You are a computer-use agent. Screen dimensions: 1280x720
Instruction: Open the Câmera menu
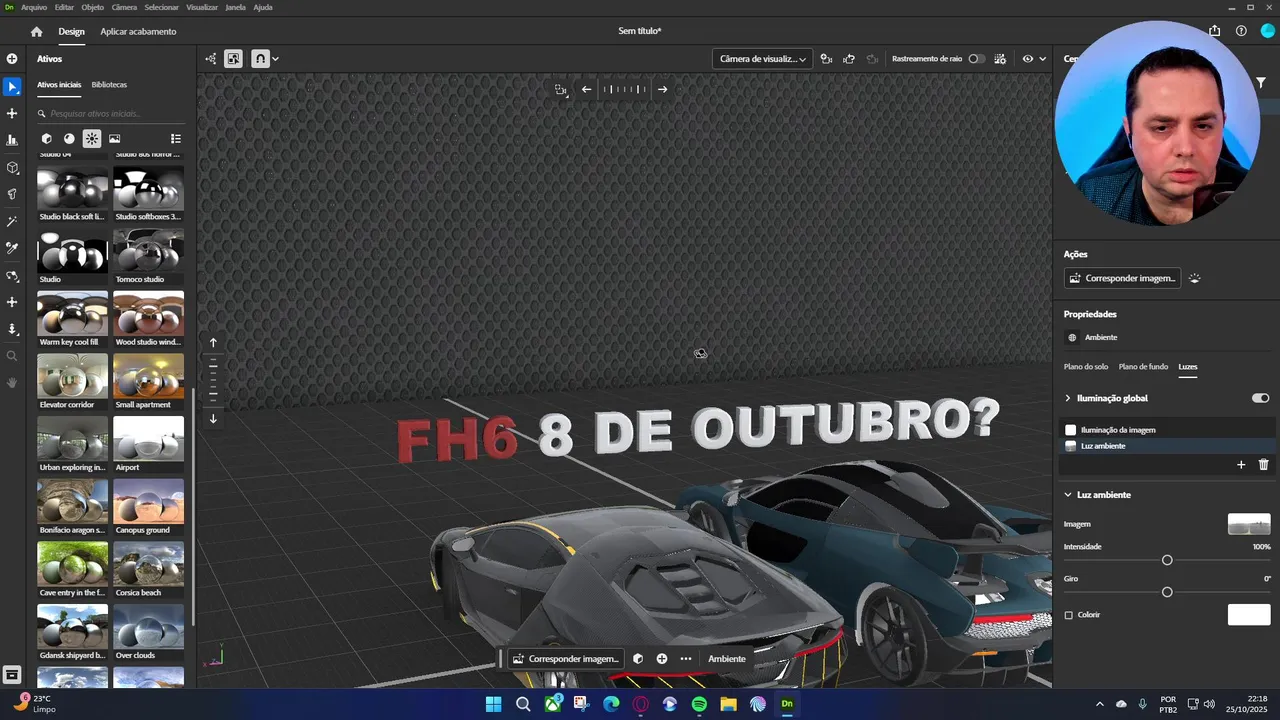(x=124, y=7)
